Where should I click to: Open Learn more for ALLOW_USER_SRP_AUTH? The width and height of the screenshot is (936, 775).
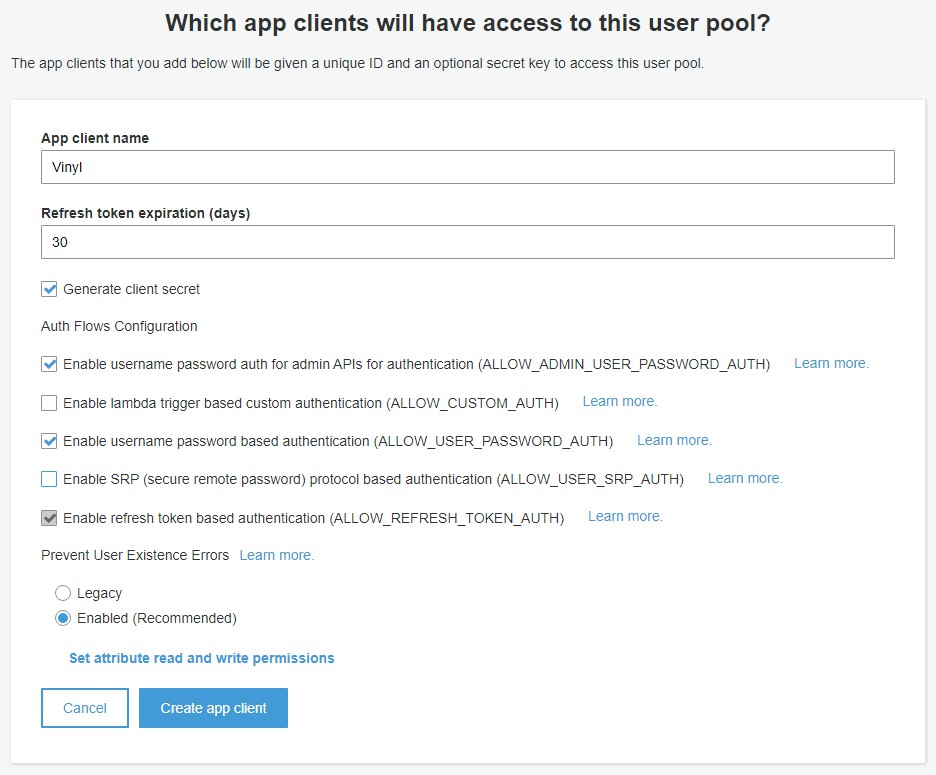point(745,478)
